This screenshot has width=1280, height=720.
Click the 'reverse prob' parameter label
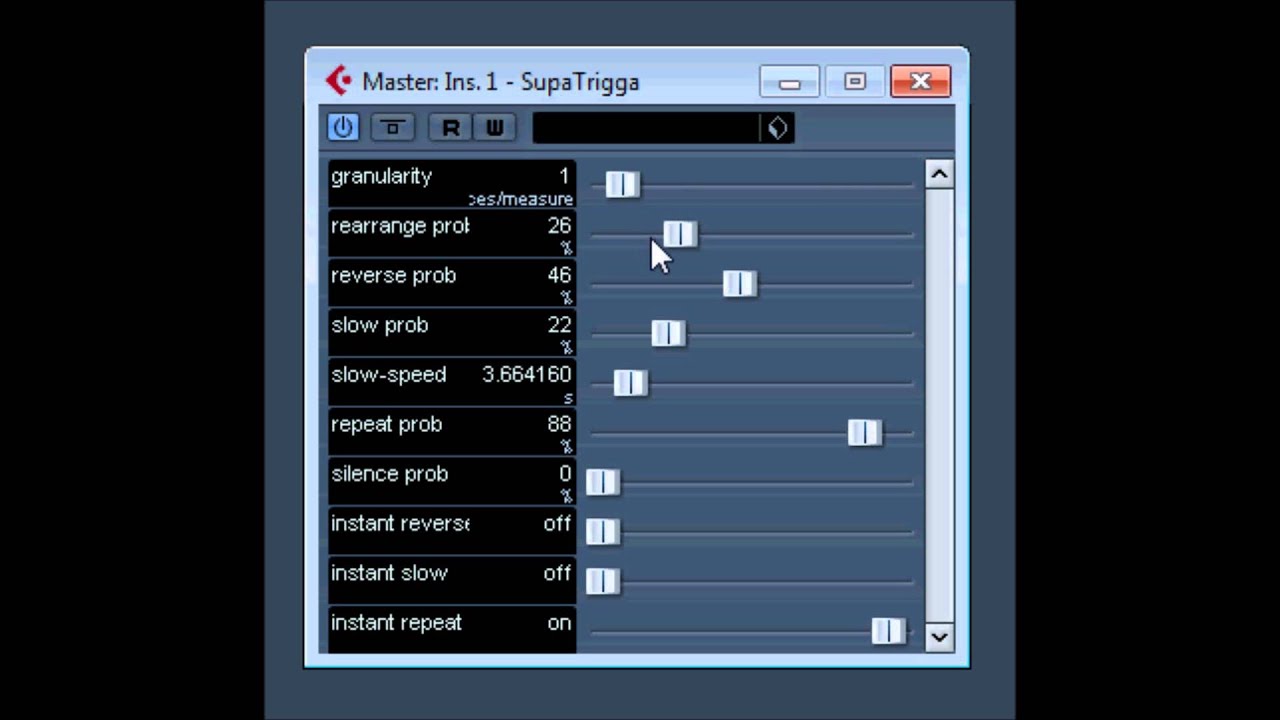tap(393, 276)
